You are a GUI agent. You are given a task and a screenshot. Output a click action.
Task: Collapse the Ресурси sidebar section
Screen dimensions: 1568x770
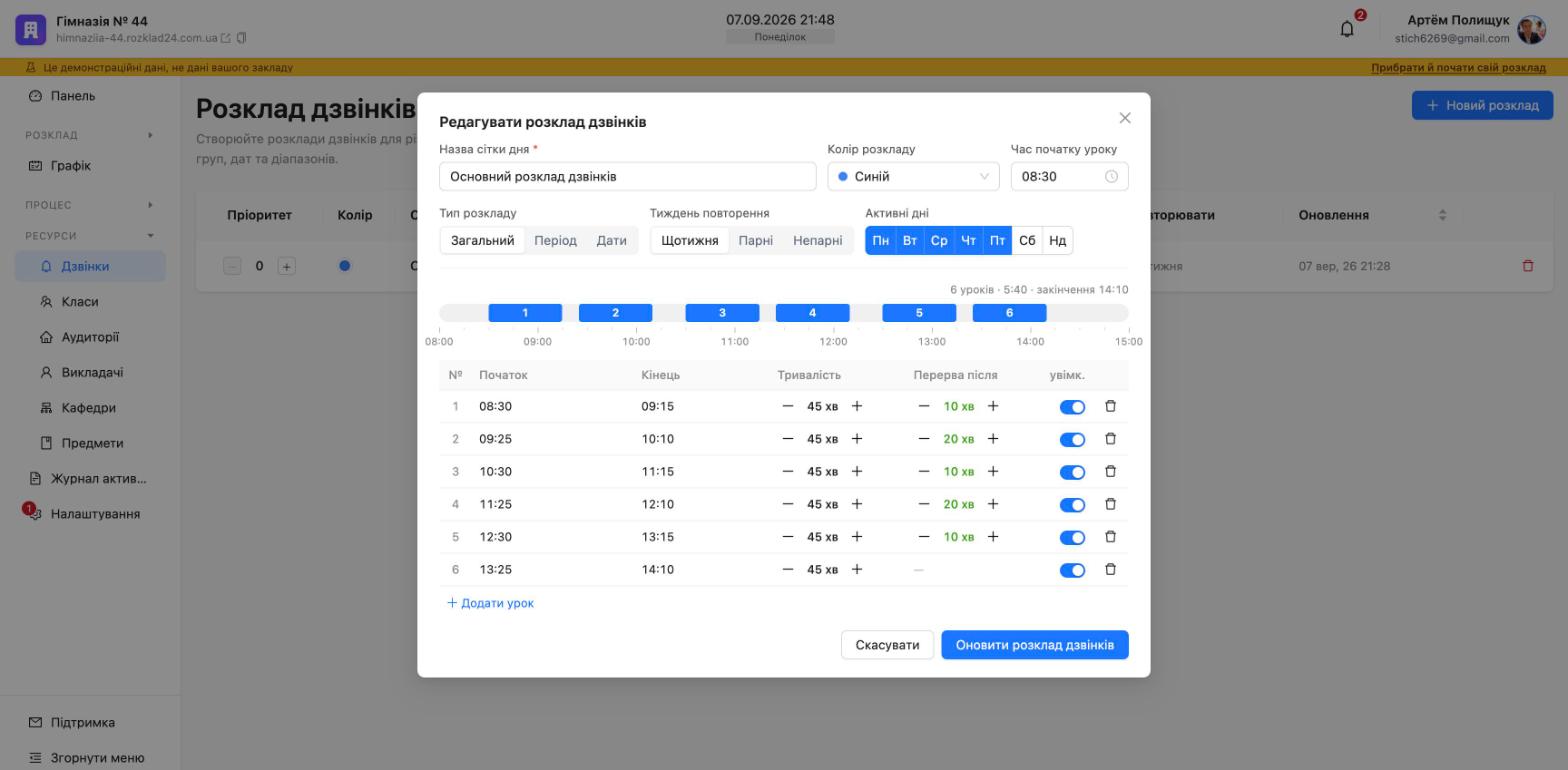tap(90, 236)
